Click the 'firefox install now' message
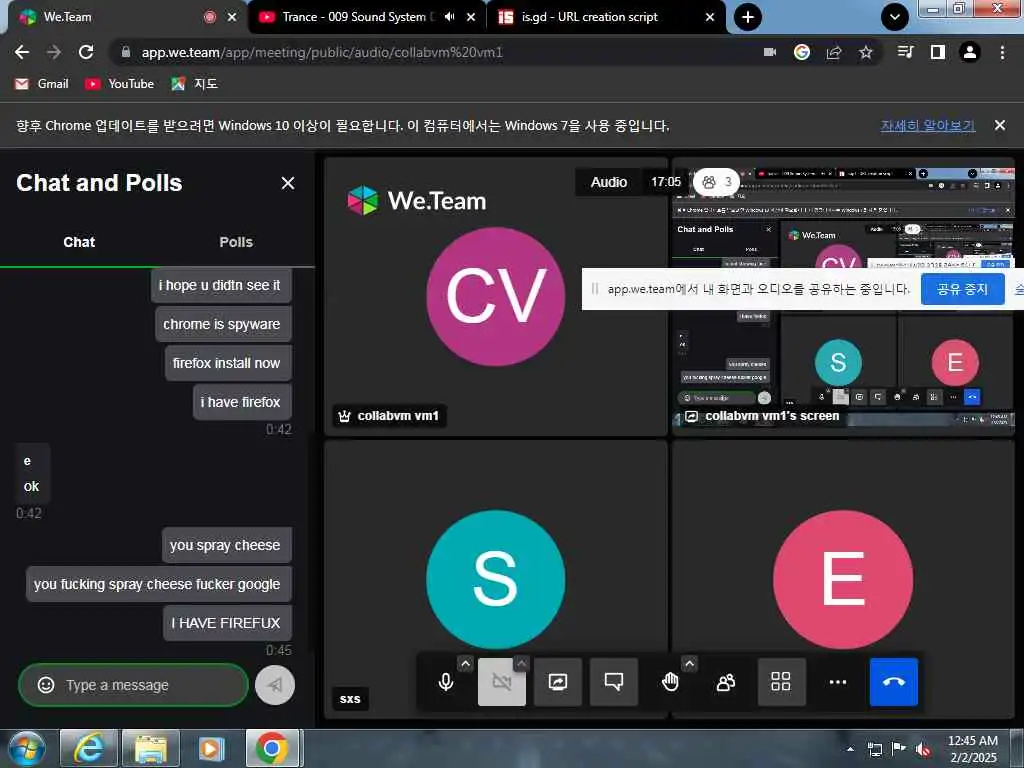The image size is (1024, 768). pyautogui.click(x=227, y=363)
